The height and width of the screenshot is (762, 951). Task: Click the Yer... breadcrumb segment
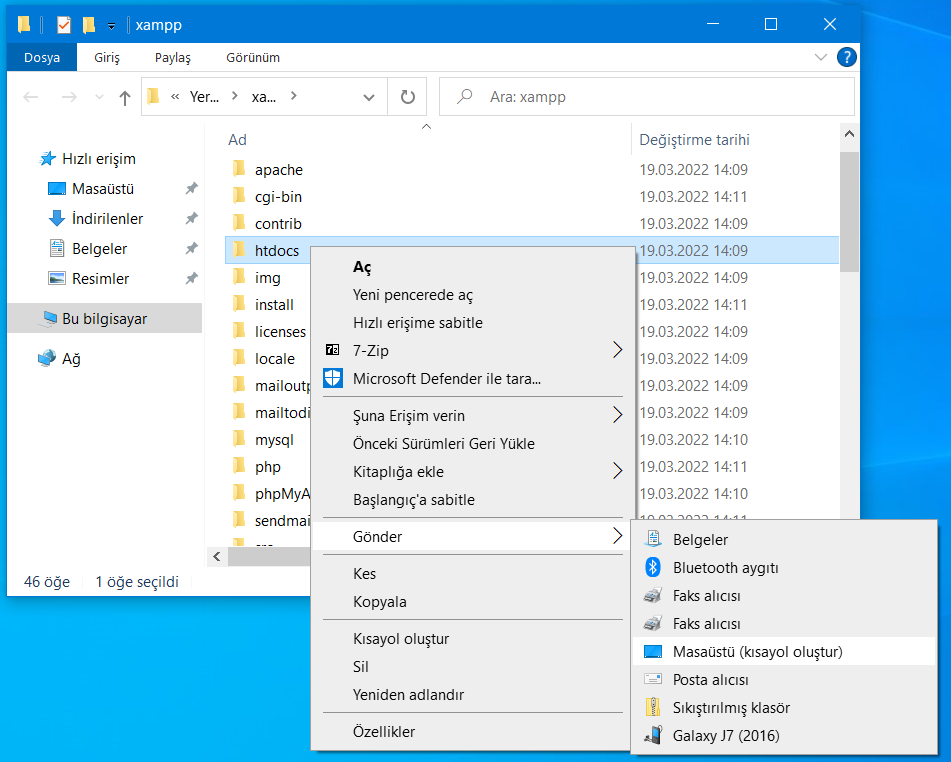click(x=204, y=97)
